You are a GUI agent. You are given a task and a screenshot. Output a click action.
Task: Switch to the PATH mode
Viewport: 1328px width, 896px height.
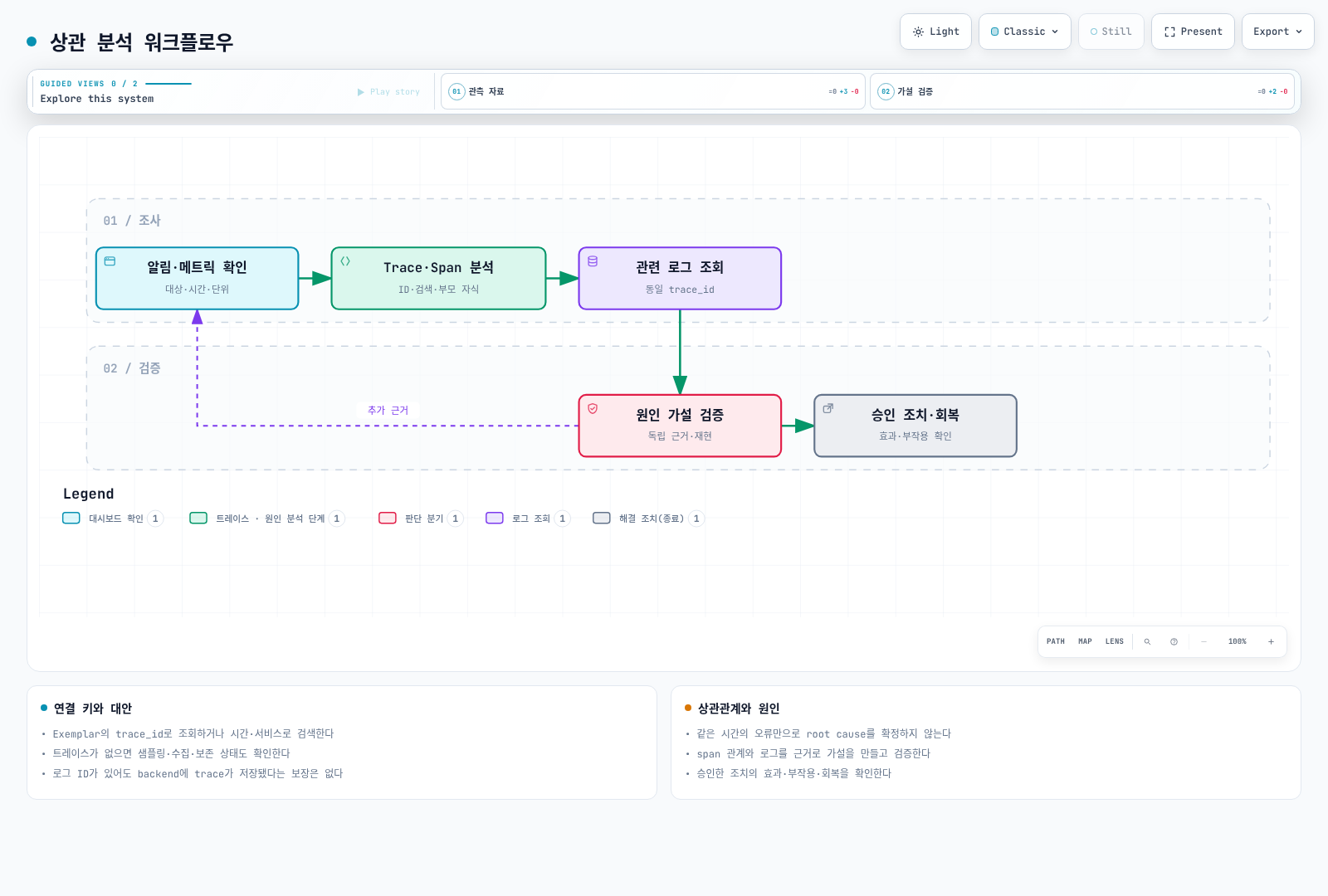coord(1055,641)
